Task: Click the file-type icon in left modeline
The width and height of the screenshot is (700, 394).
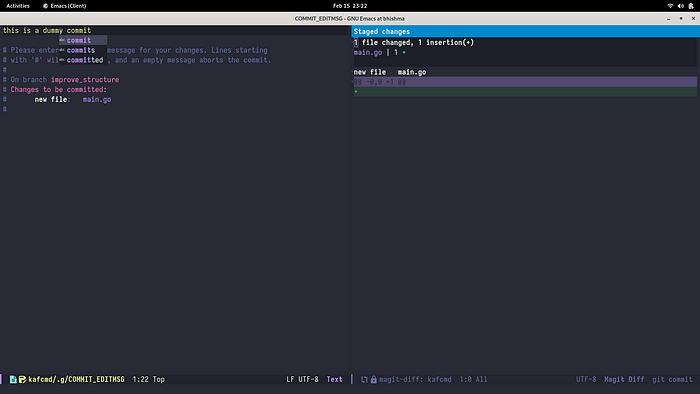Action: [x=13, y=379]
